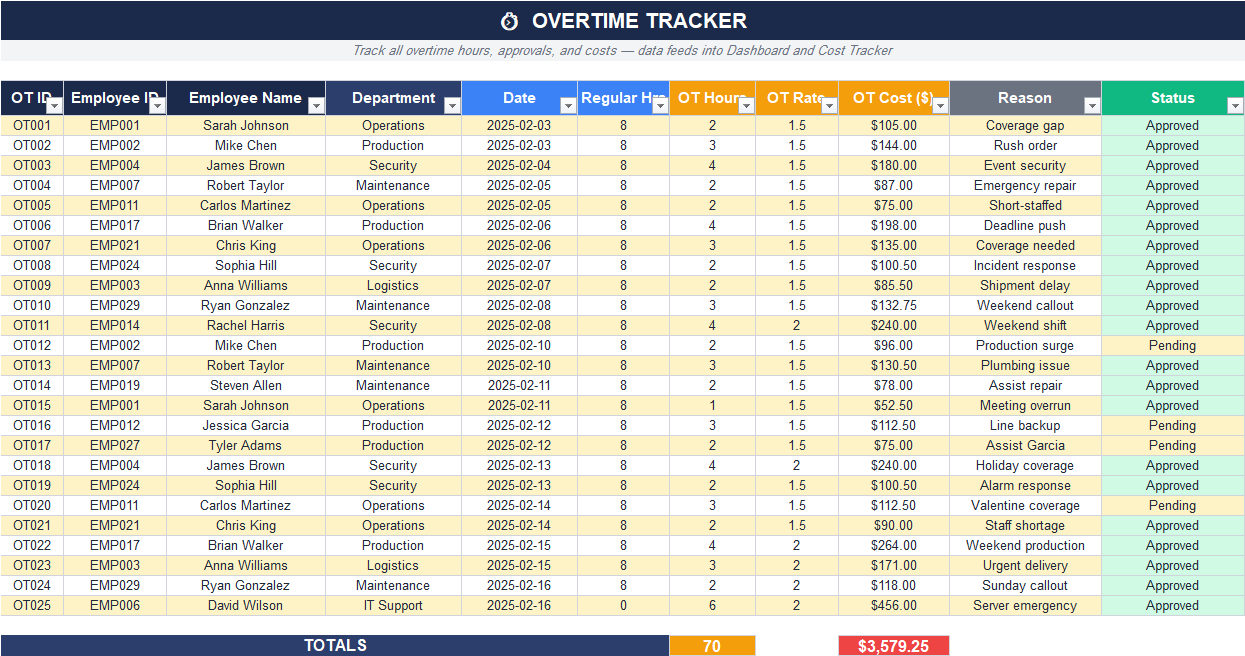Select Sarah Johnson's name cell
This screenshot has width=1245, height=656.
pos(245,125)
